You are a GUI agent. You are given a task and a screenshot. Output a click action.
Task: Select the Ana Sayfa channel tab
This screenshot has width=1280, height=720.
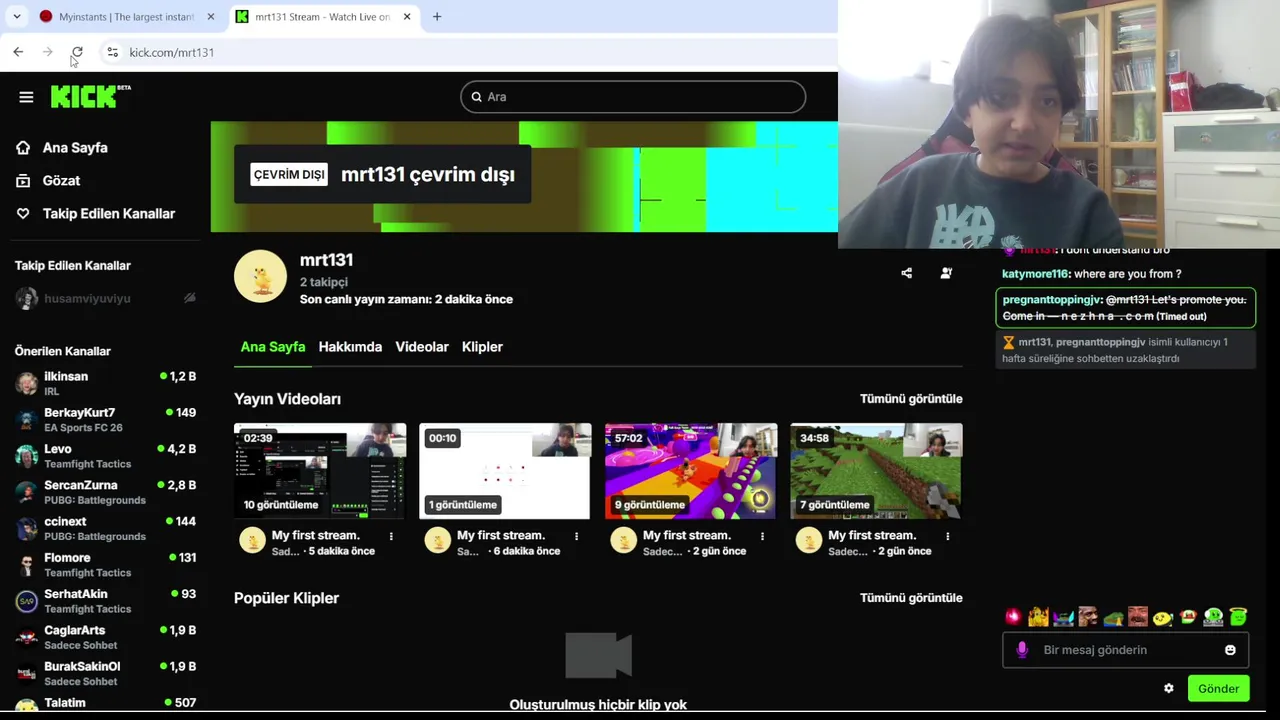(273, 347)
